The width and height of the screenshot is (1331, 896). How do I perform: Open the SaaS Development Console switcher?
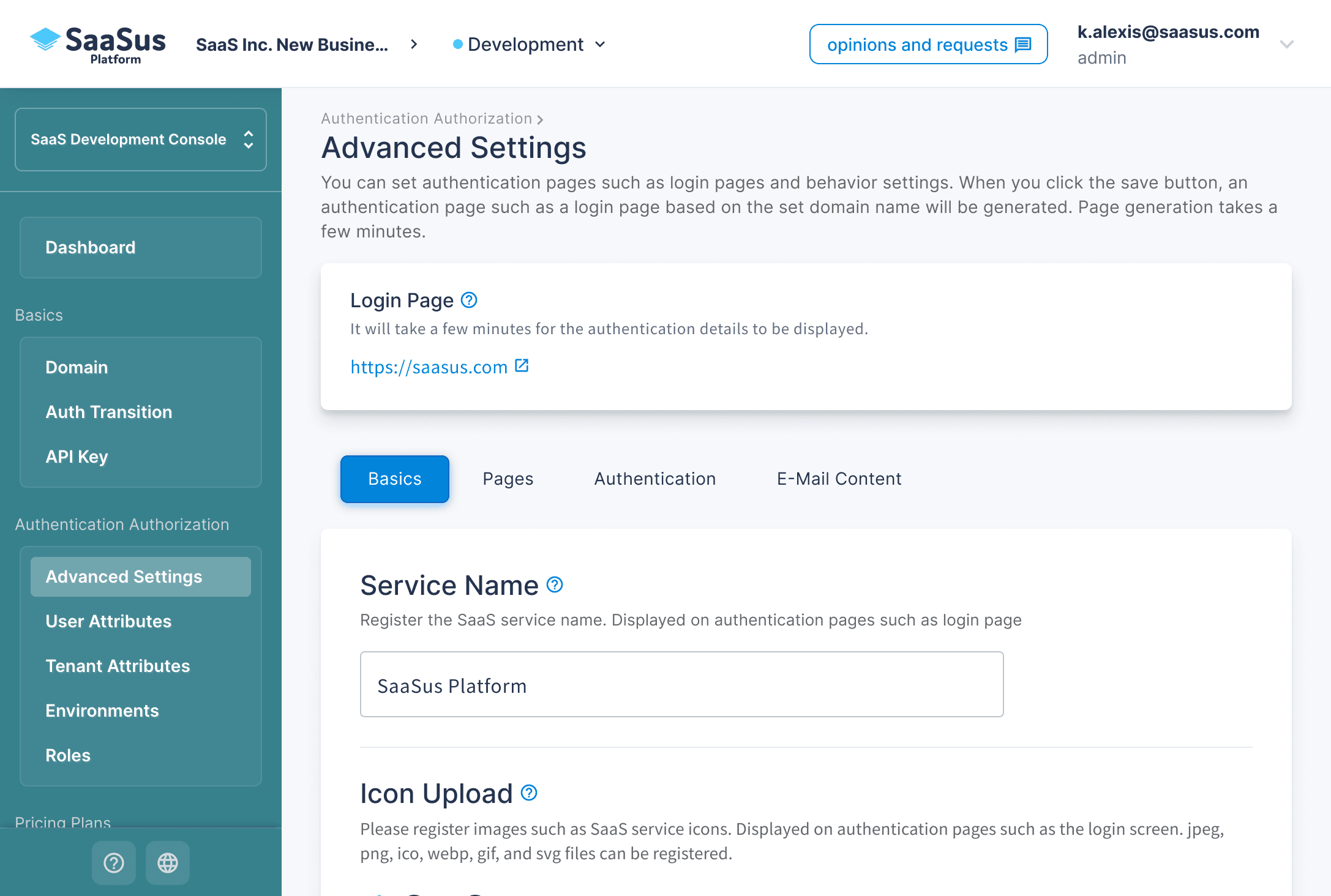(x=141, y=140)
